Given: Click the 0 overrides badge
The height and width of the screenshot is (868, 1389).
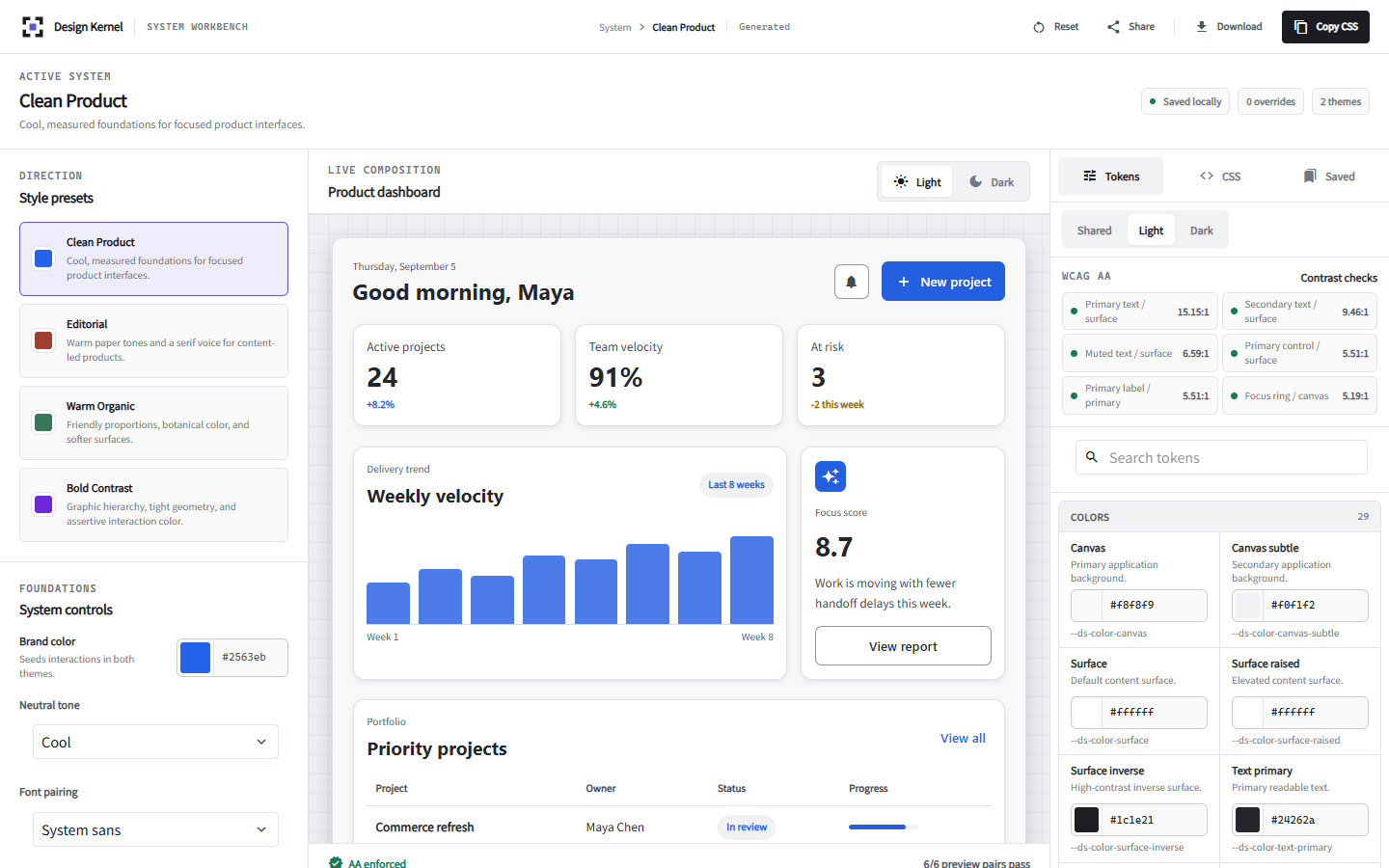Looking at the screenshot, I should (x=1270, y=101).
